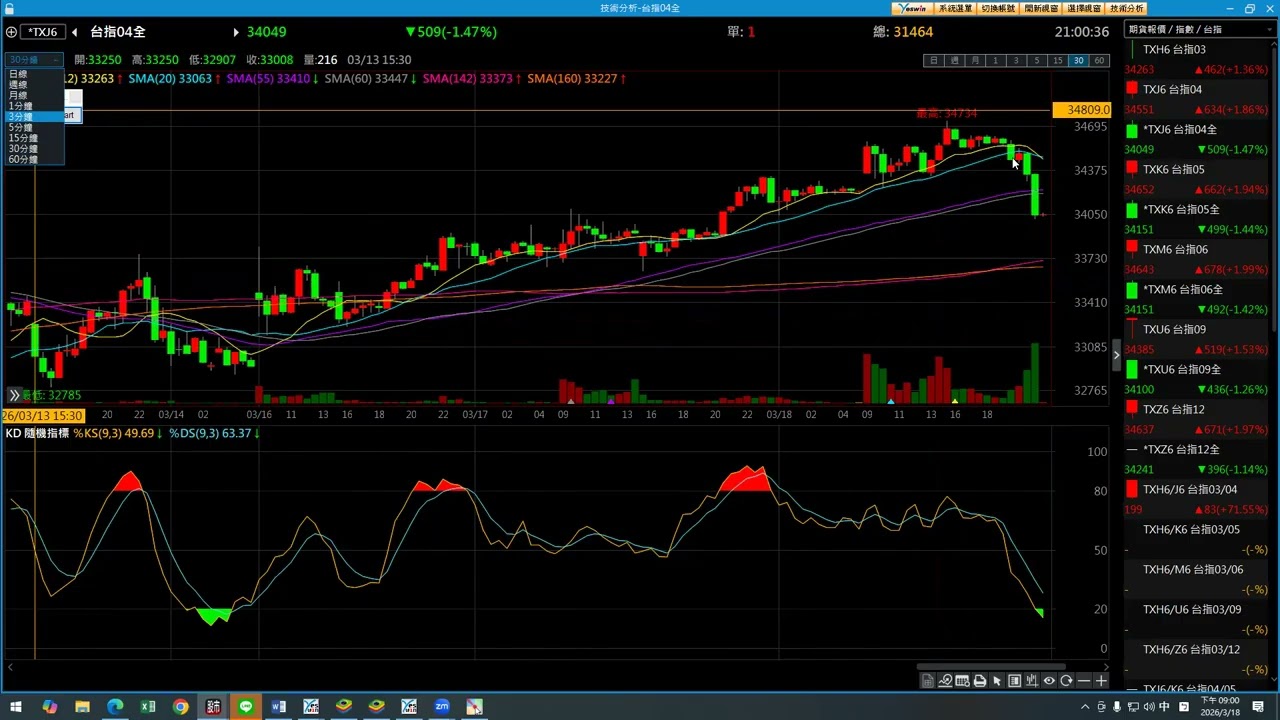
Task: Open Excel from the Windows taskbar
Action: [x=148, y=707]
